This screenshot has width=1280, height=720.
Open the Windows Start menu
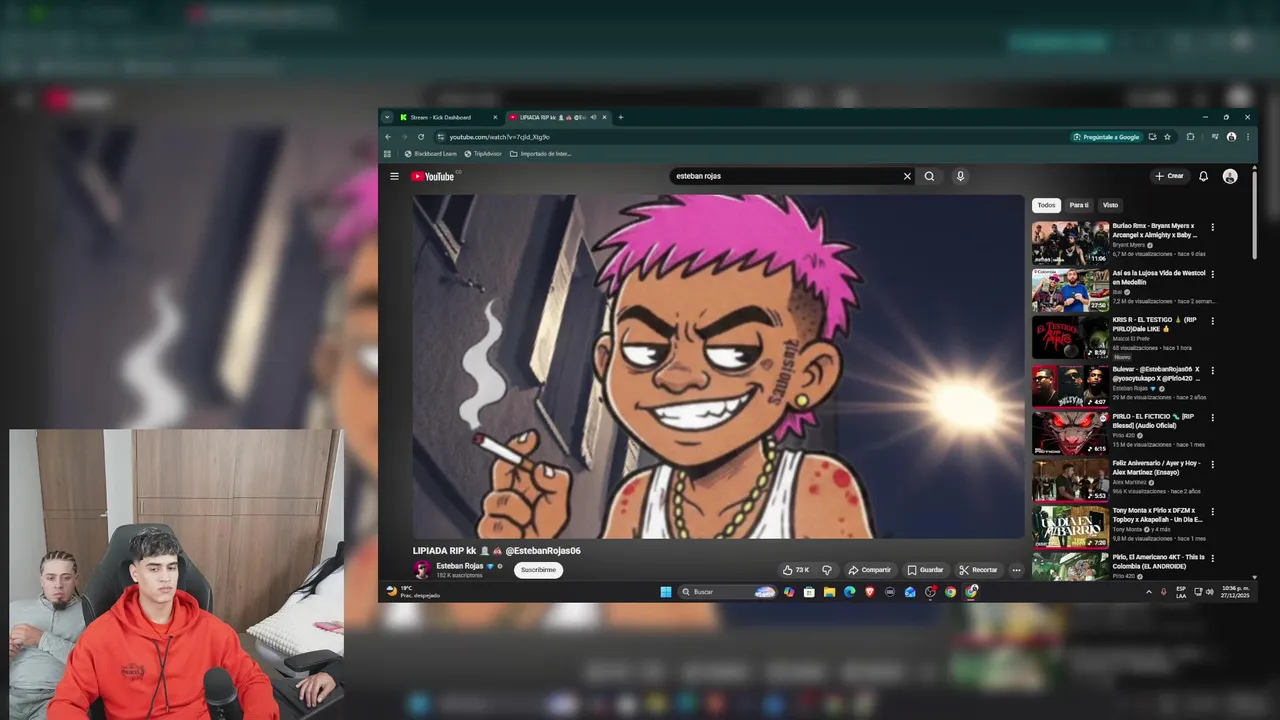(666, 592)
